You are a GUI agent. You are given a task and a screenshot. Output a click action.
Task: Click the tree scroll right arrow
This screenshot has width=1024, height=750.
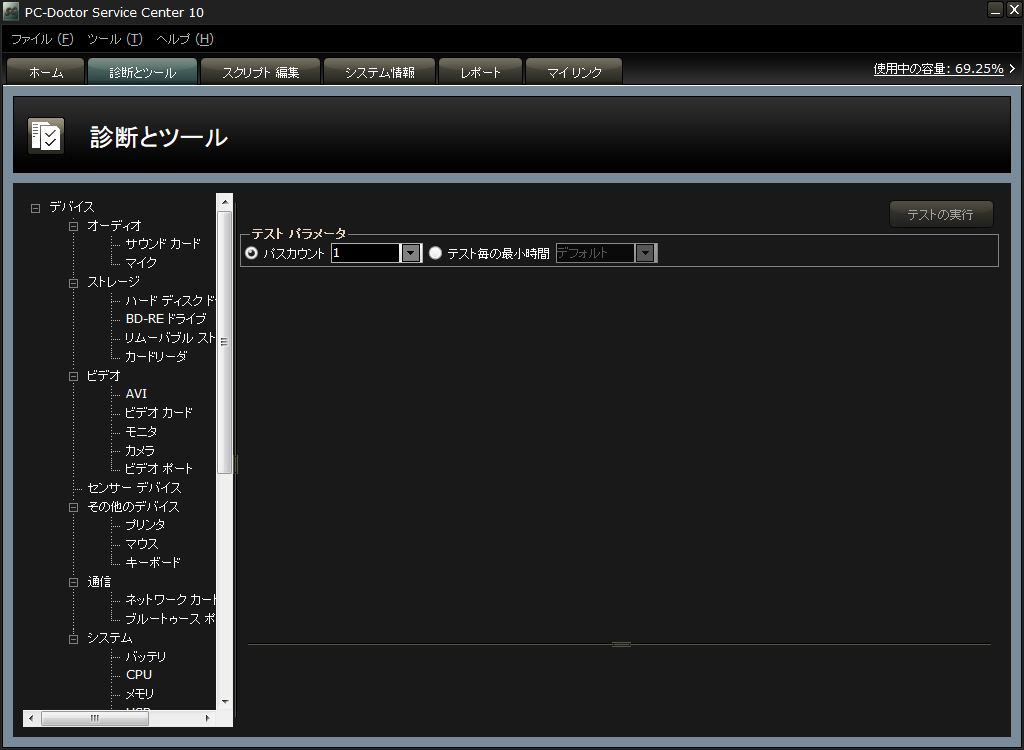[208, 718]
